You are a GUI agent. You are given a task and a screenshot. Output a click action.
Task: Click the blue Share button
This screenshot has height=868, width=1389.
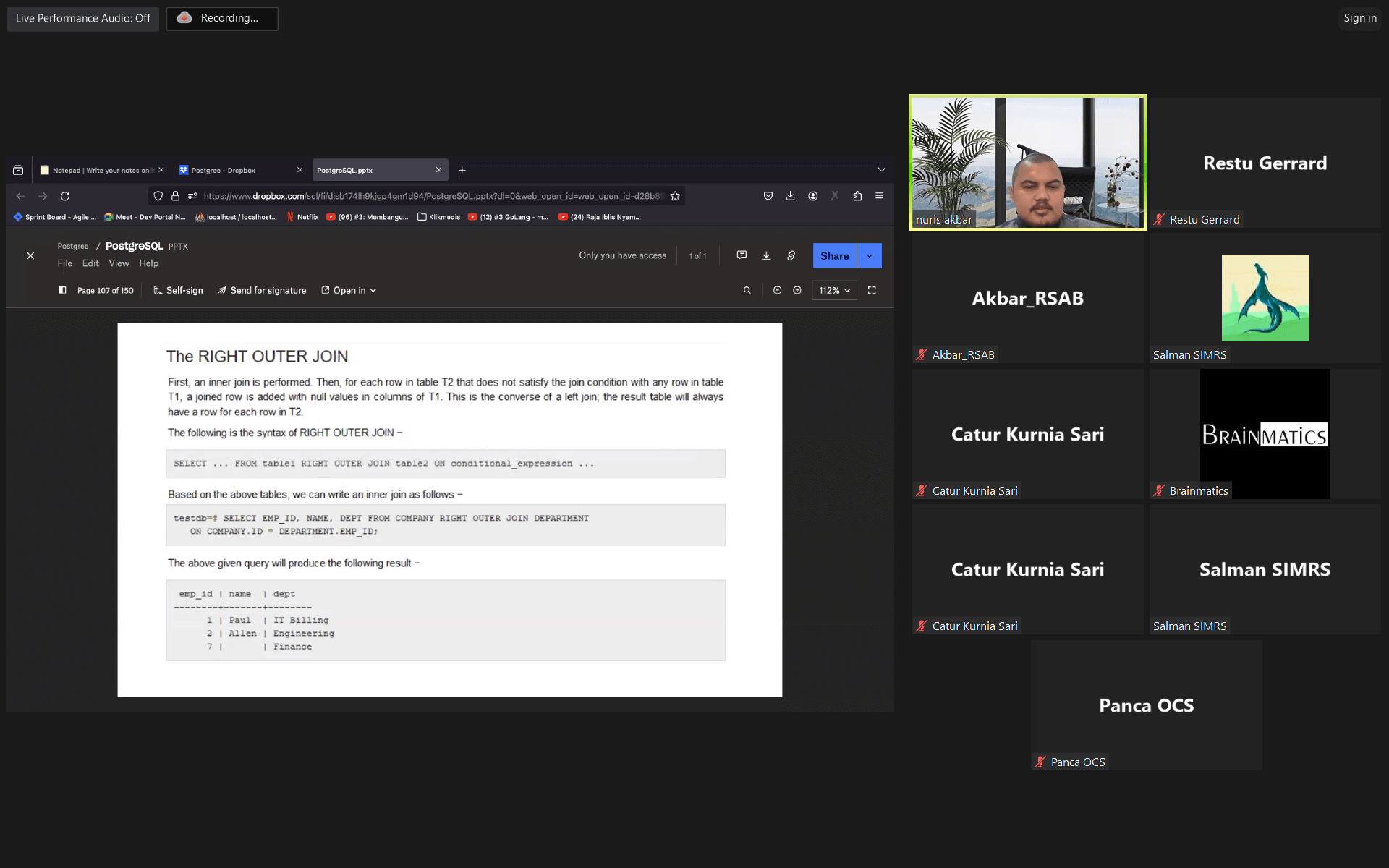click(x=834, y=255)
